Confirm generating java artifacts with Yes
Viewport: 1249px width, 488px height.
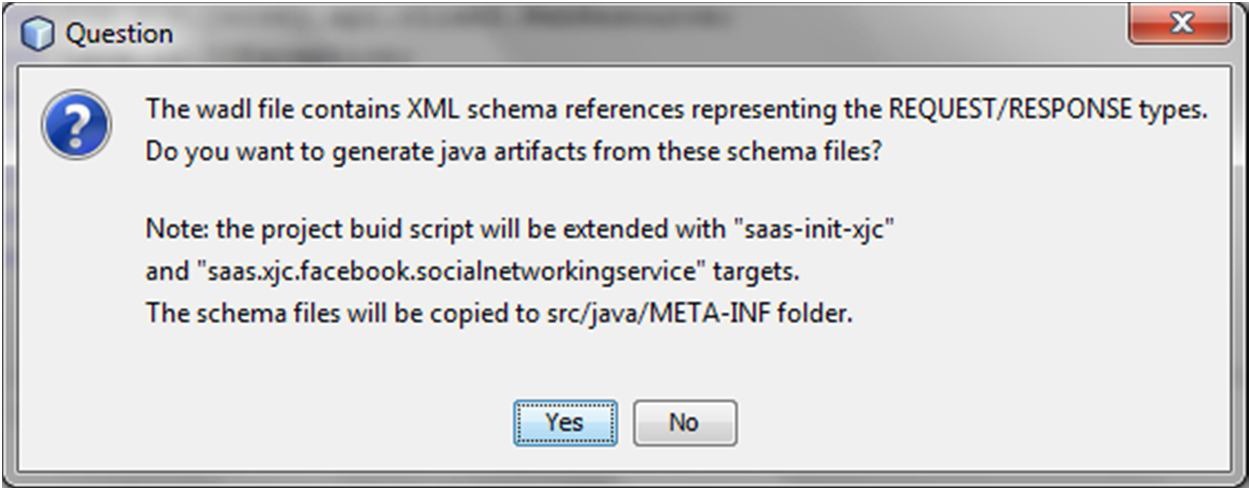point(565,423)
